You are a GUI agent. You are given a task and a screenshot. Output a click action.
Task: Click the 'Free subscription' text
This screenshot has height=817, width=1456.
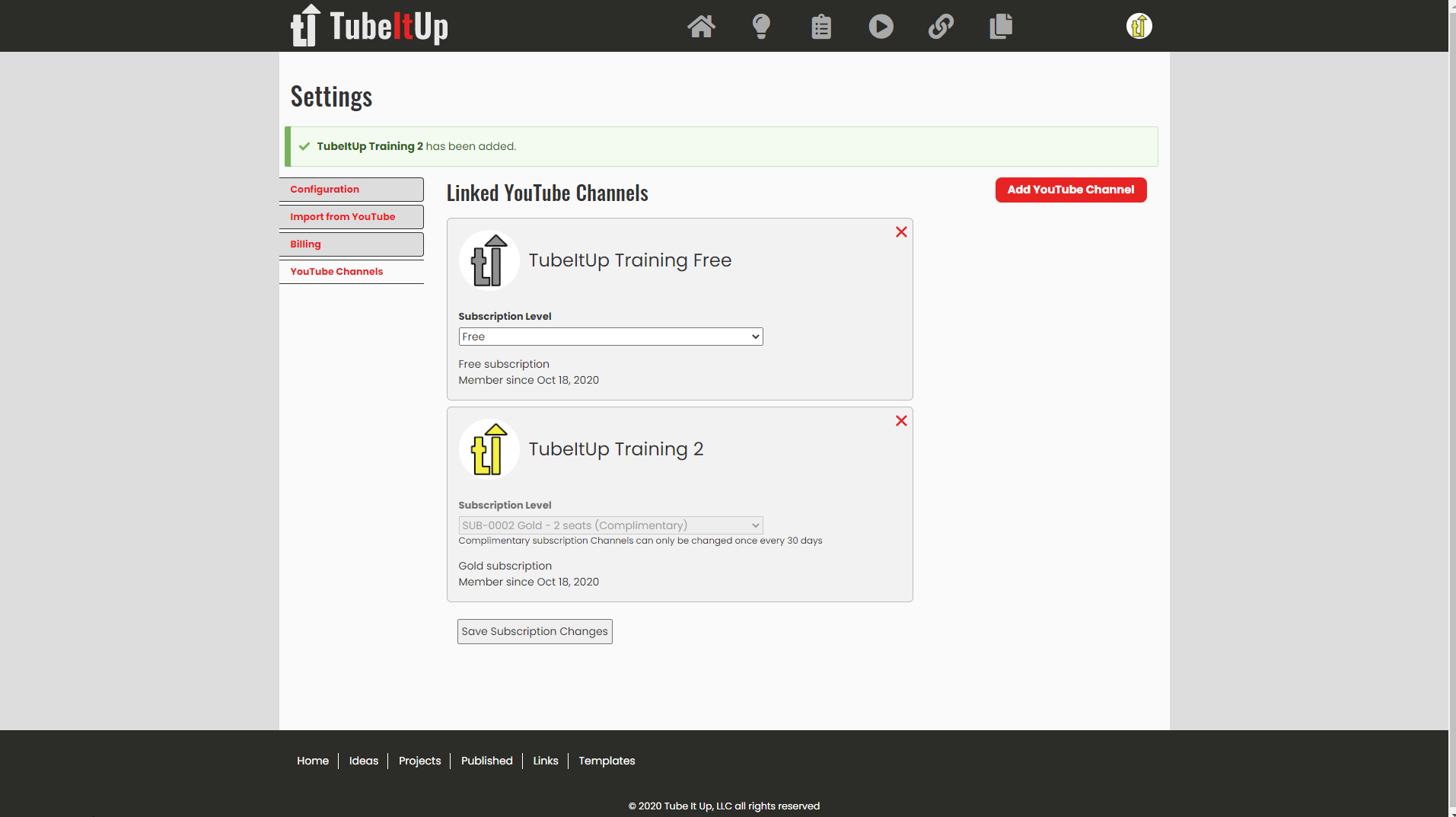tap(504, 364)
